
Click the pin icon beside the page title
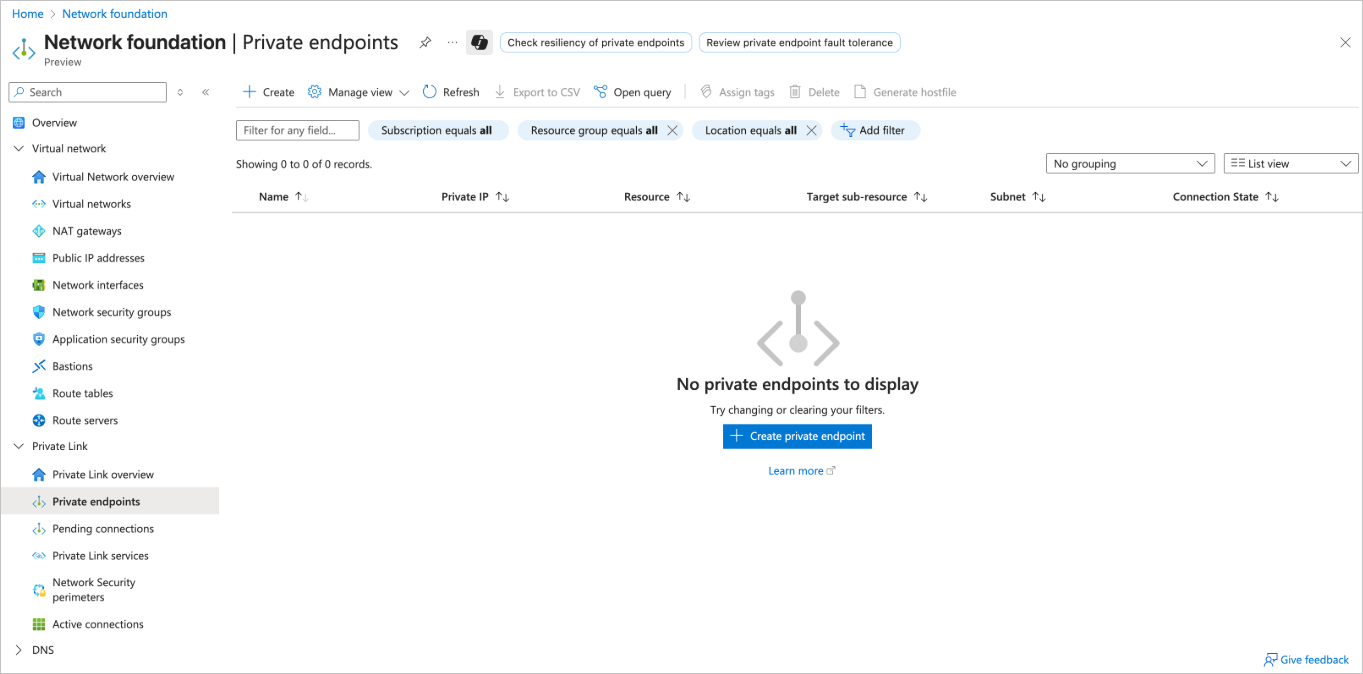pos(425,43)
